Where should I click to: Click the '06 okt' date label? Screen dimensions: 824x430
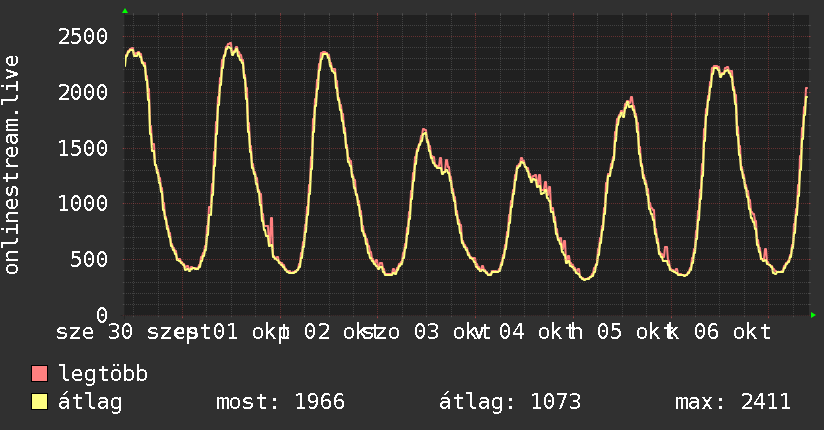pyautogui.click(x=733, y=332)
